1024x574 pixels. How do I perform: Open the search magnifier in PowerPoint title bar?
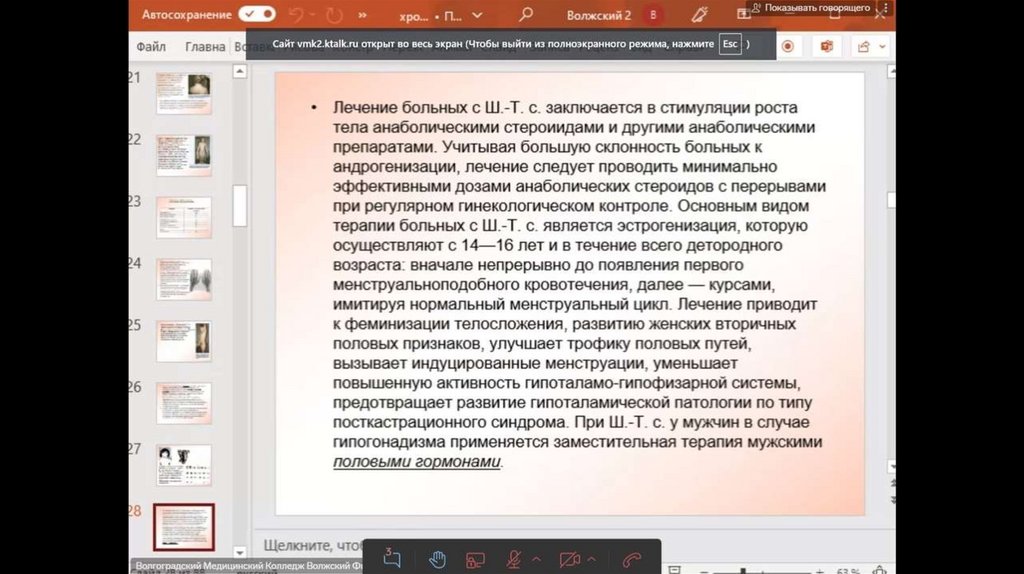click(526, 15)
